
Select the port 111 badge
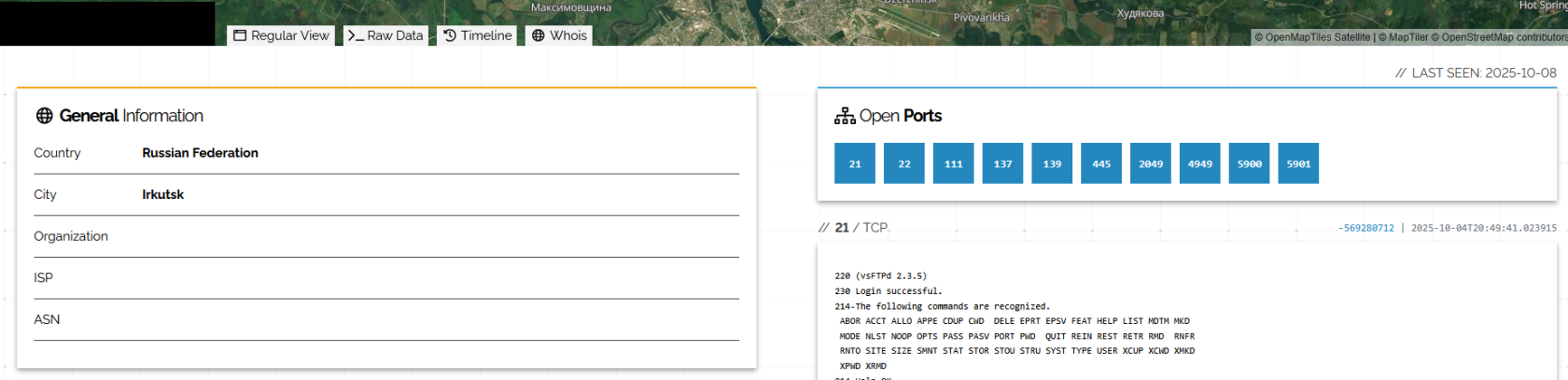(953, 163)
